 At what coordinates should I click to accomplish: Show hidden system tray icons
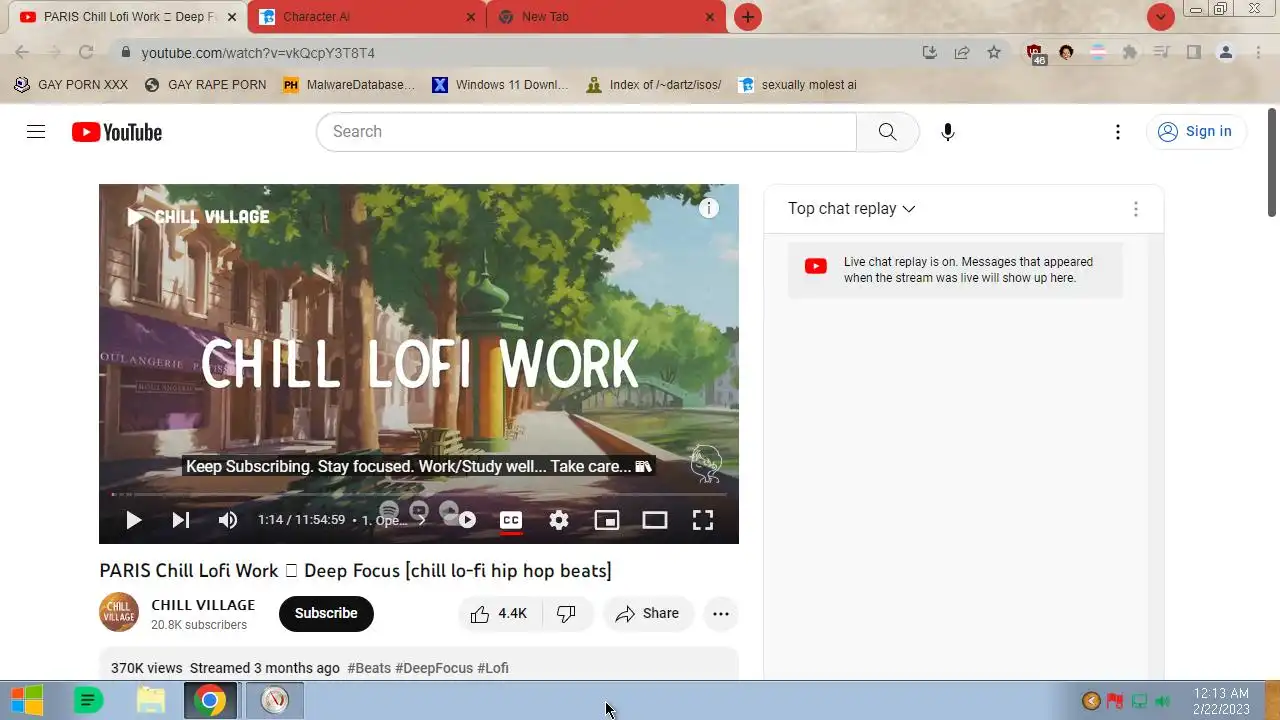(1091, 701)
